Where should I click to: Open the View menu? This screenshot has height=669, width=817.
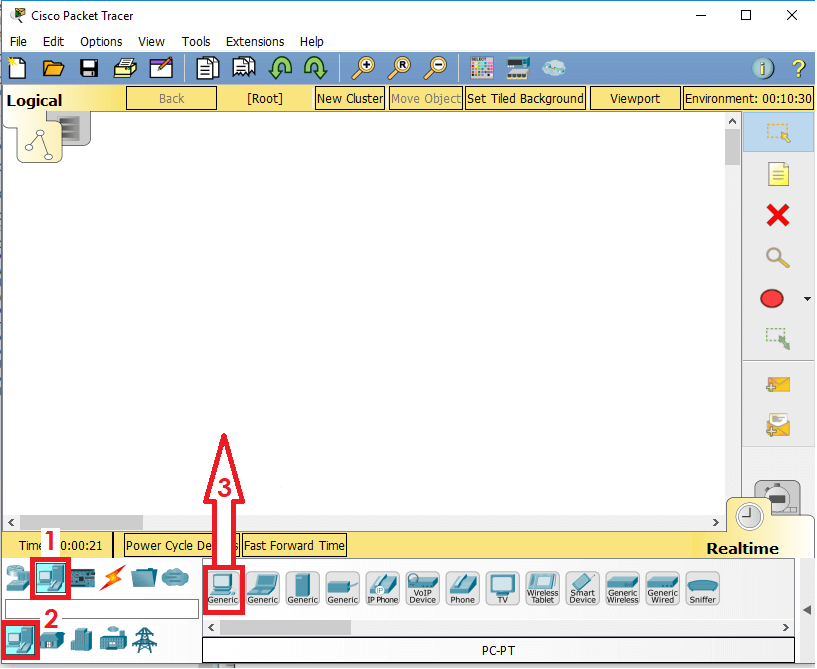coord(151,41)
